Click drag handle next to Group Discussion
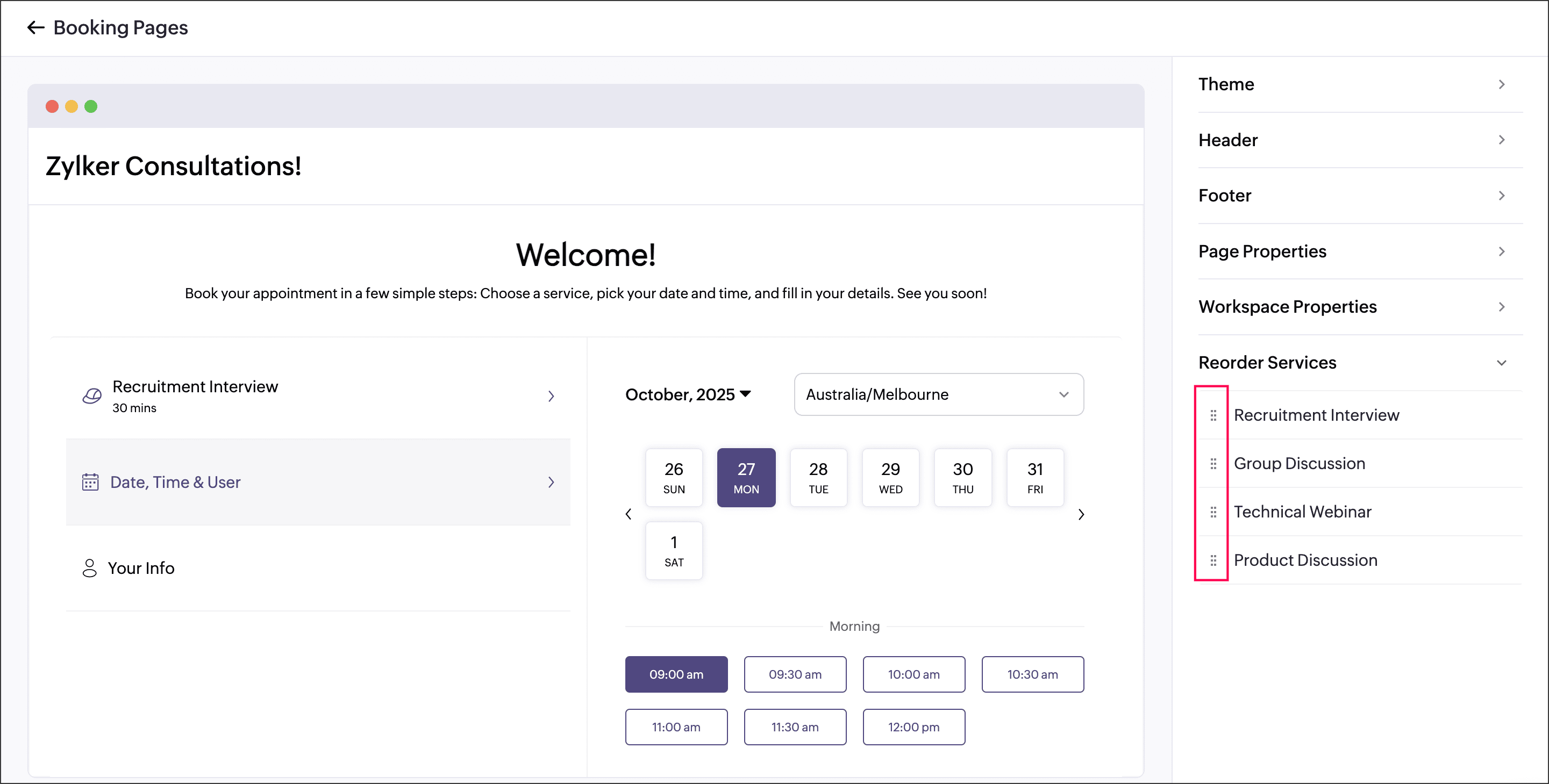 [1213, 463]
